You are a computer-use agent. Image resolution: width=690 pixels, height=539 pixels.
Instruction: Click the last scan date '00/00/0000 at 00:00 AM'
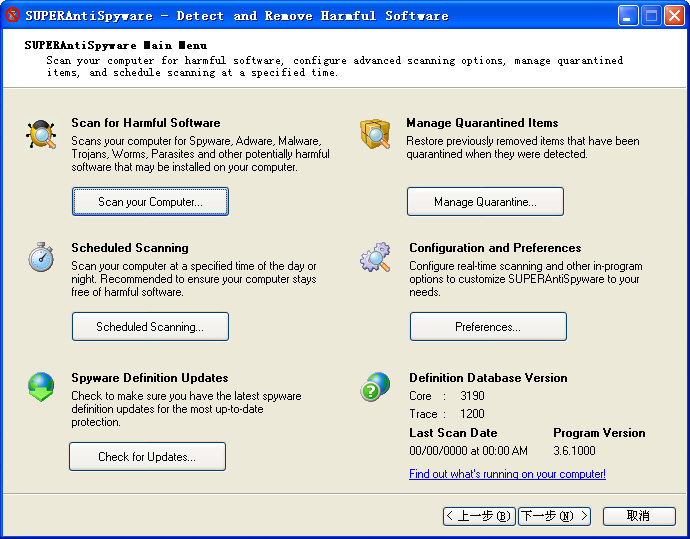click(469, 451)
